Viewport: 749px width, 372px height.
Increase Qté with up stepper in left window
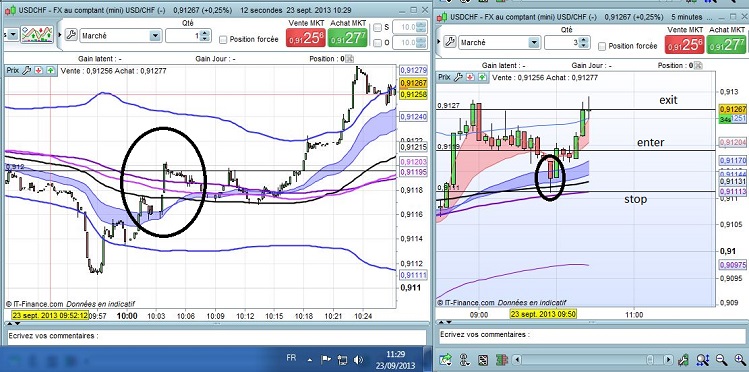pos(205,32)
